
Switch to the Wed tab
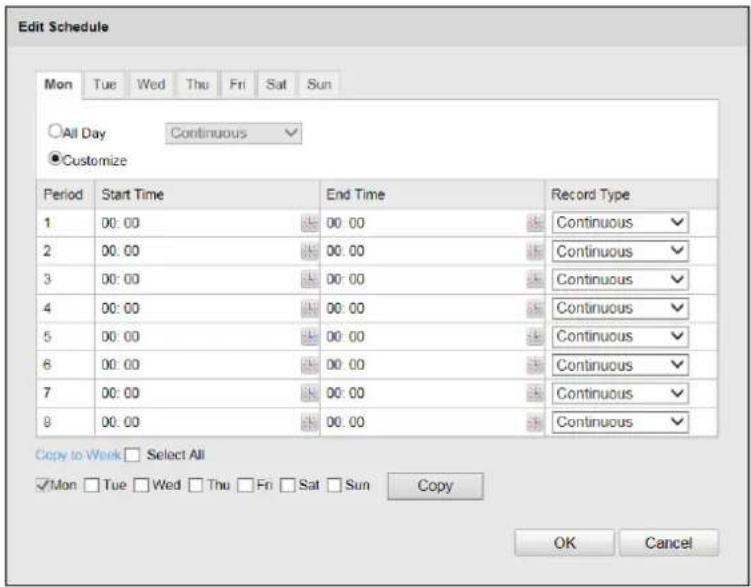point(151,85)
